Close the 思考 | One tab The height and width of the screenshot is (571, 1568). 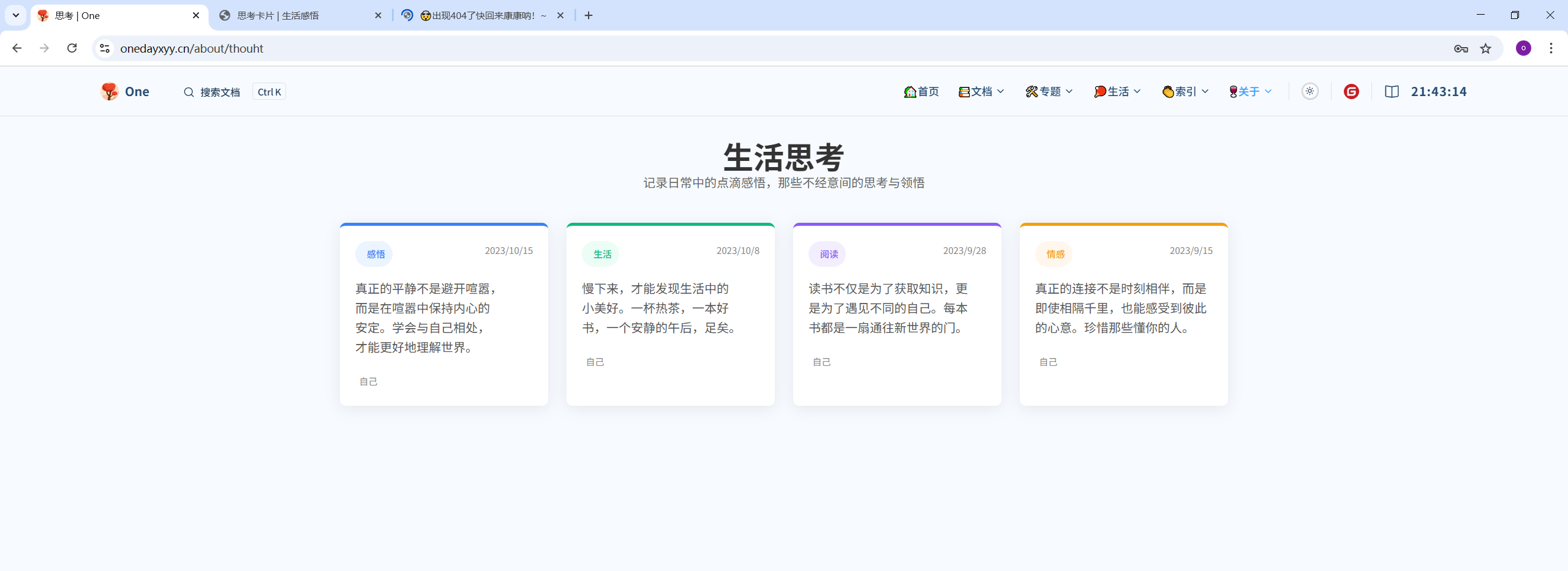click(196, 15)
